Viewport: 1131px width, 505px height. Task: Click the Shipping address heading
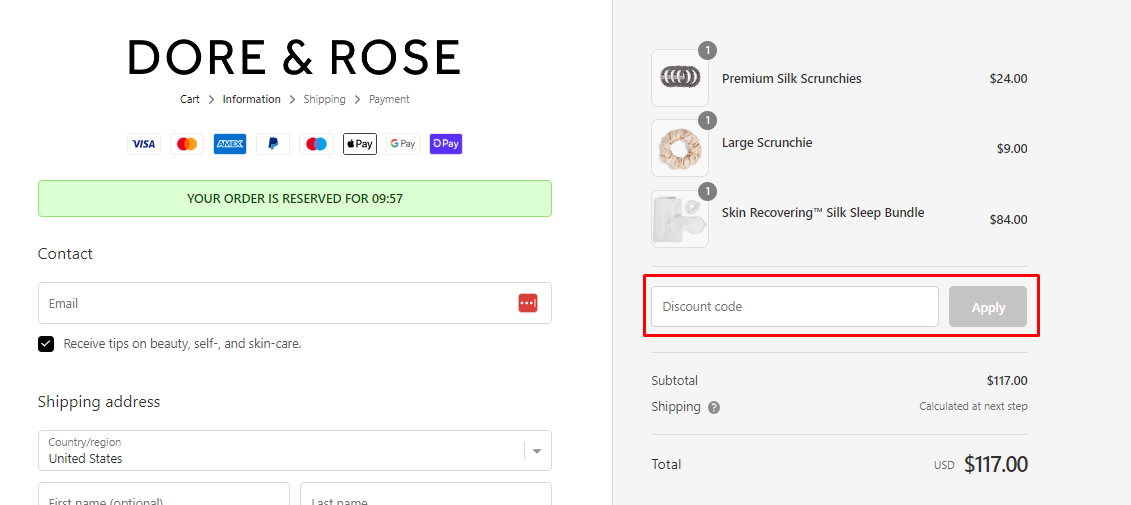(x=99, y=402)
